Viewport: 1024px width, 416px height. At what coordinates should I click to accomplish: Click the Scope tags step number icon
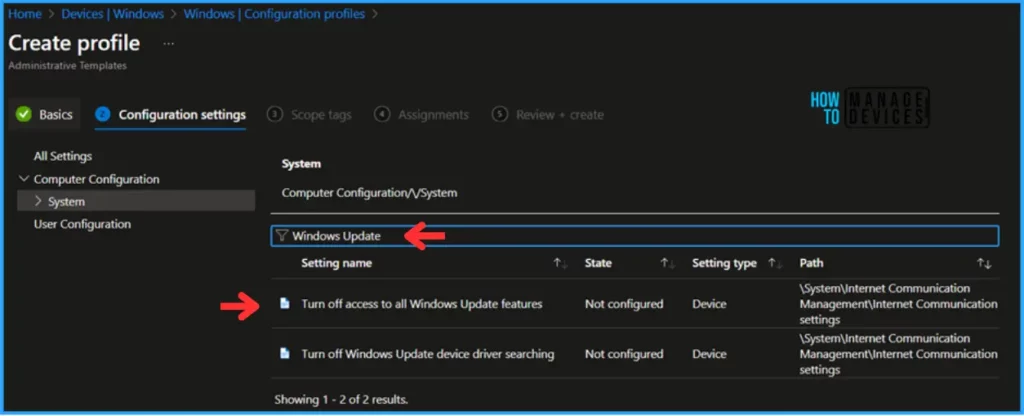tap(275, 114)
